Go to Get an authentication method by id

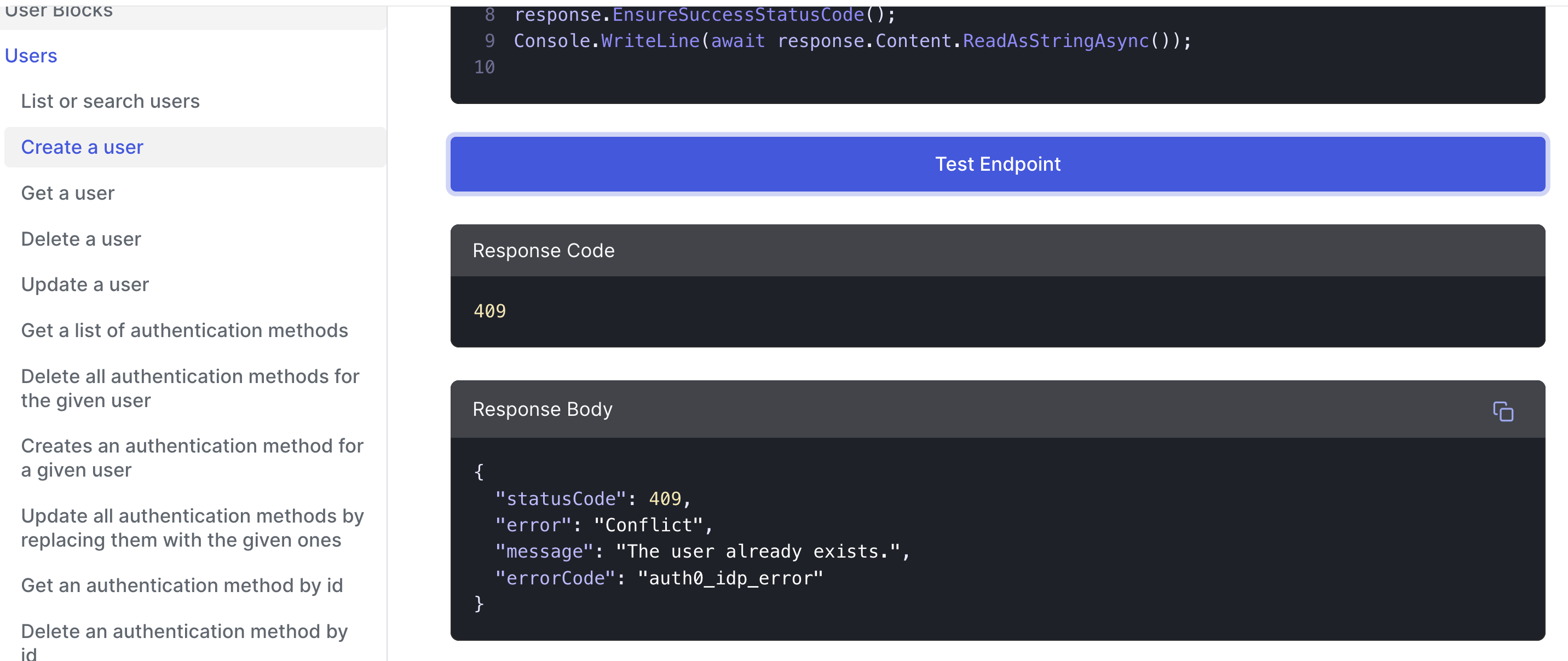click(182, 585)
